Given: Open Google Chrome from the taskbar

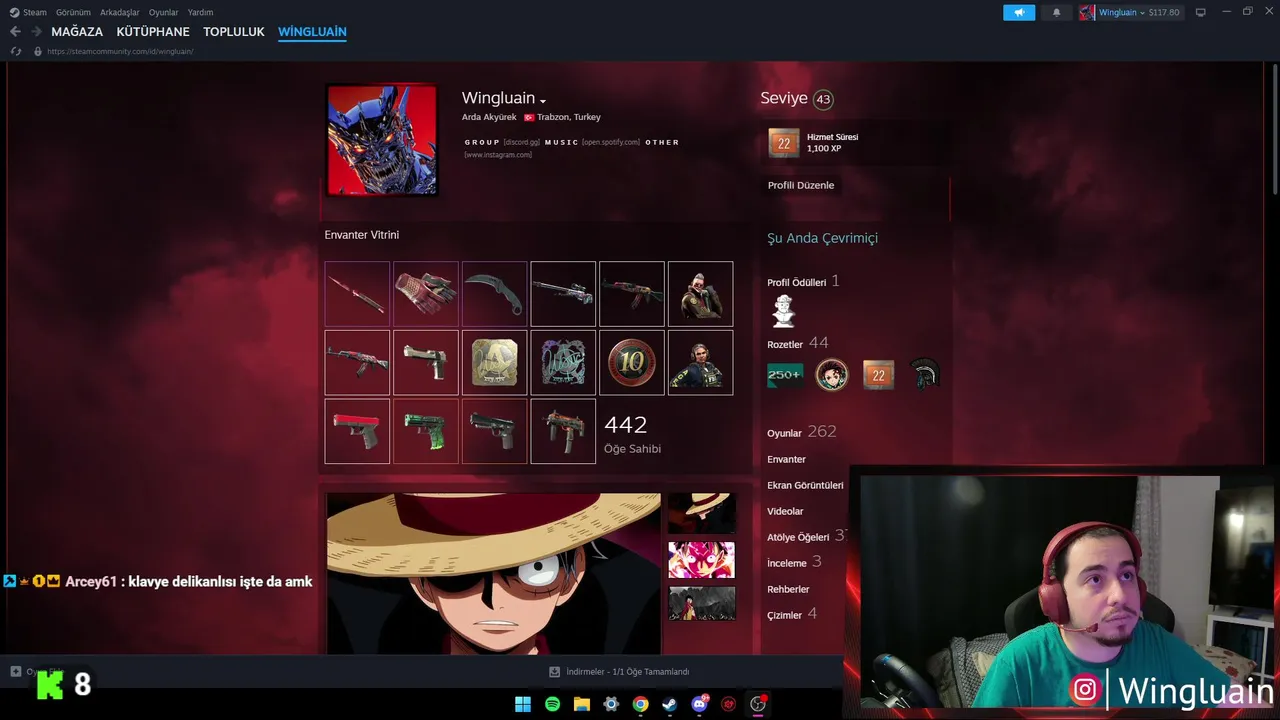Looking at the screenshot, I should click(x=640, y=704).
